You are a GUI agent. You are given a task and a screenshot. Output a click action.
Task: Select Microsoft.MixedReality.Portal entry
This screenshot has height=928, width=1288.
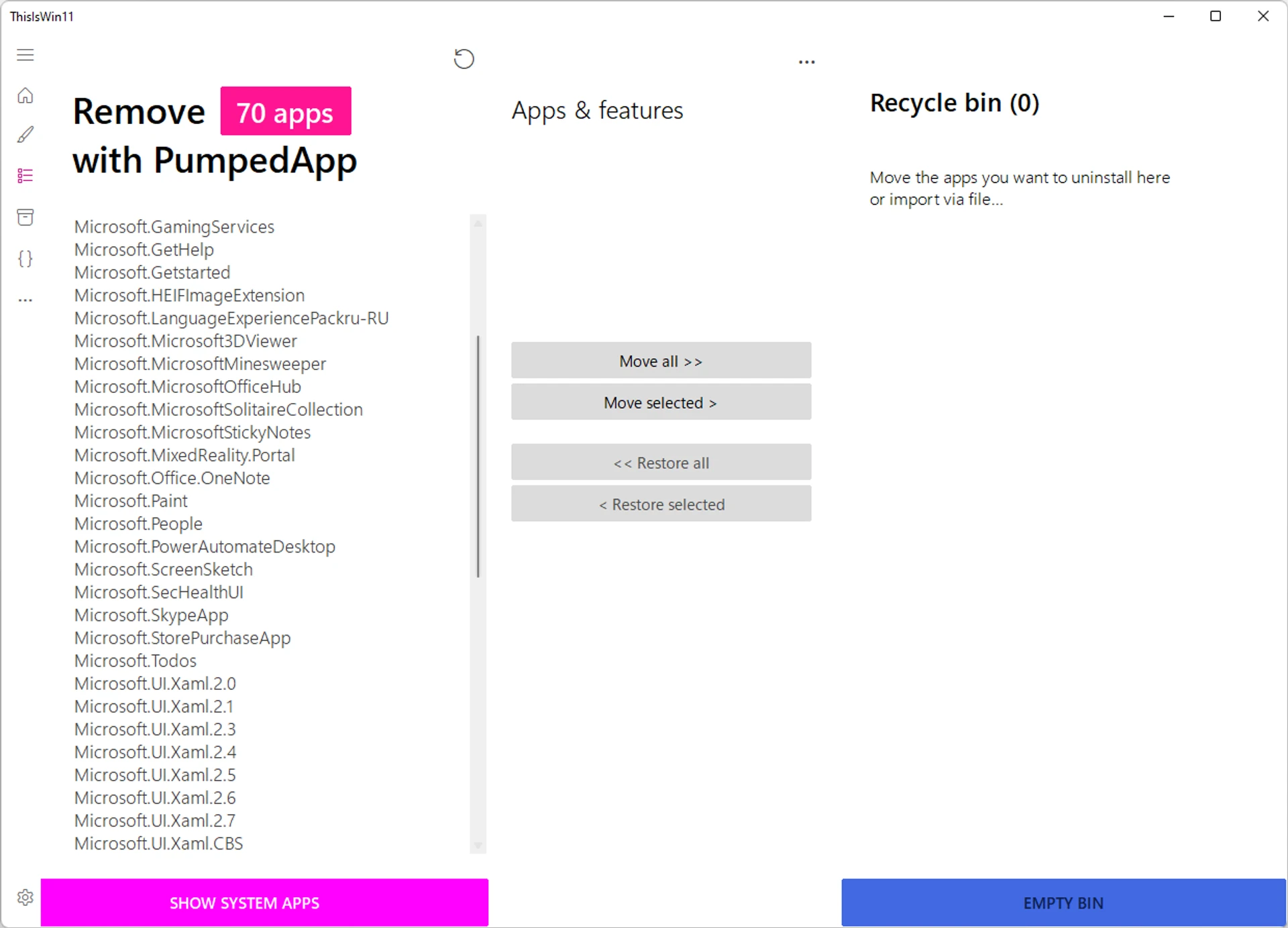(184, 455)
